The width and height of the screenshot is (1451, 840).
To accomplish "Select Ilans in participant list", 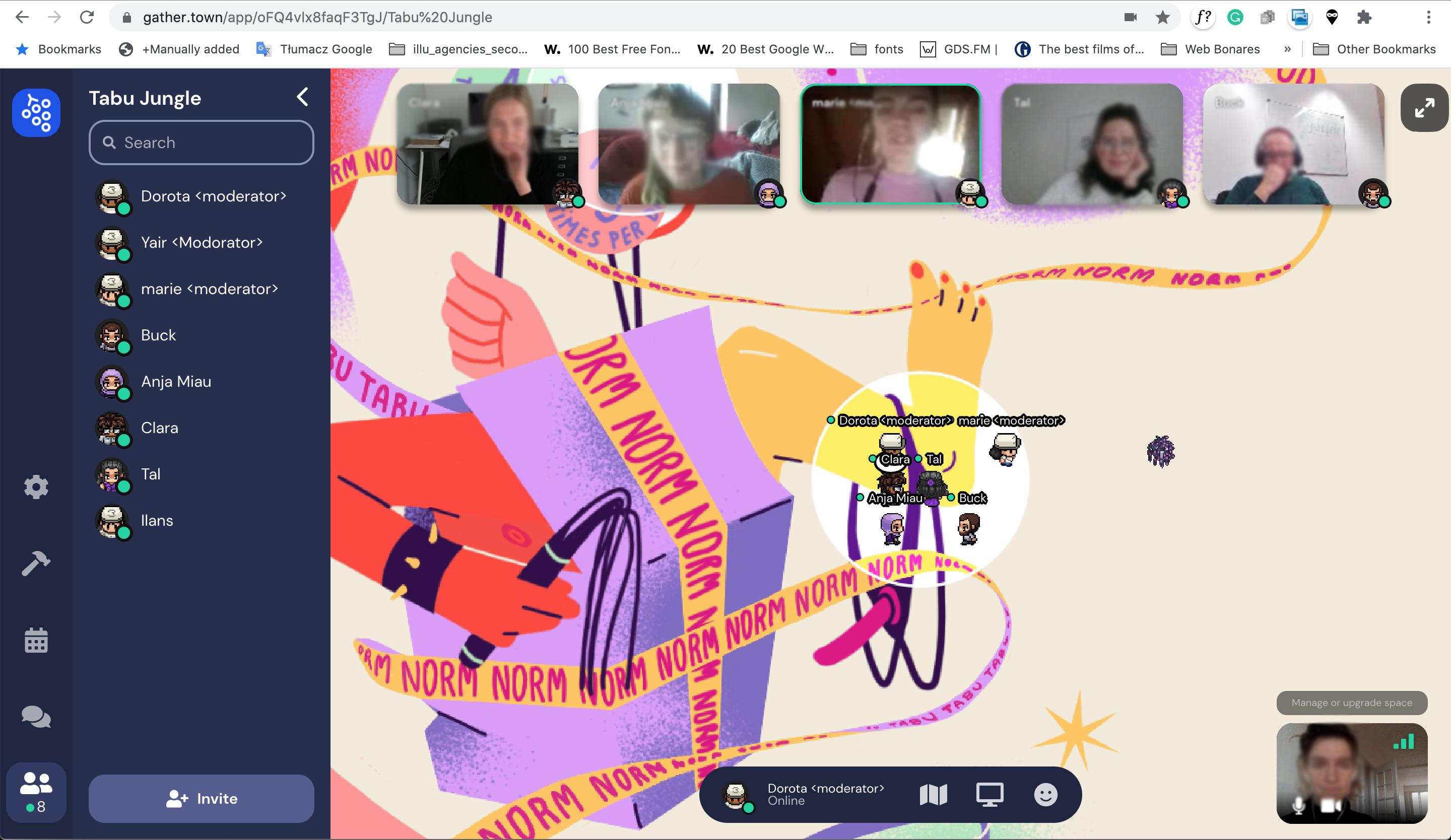I will pos(201,520).
